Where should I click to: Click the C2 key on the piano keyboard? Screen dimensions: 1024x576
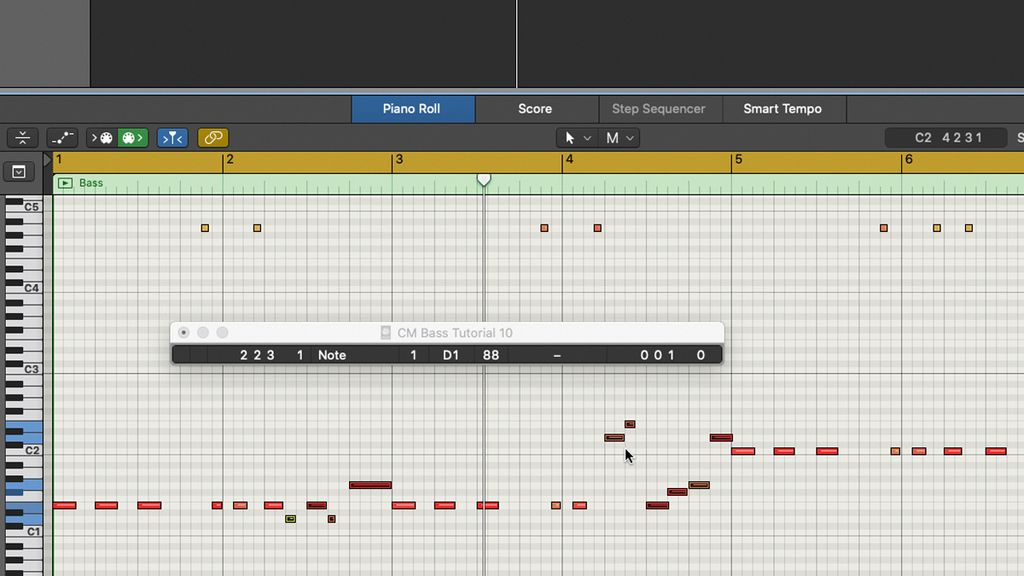(x=28, y=450)
